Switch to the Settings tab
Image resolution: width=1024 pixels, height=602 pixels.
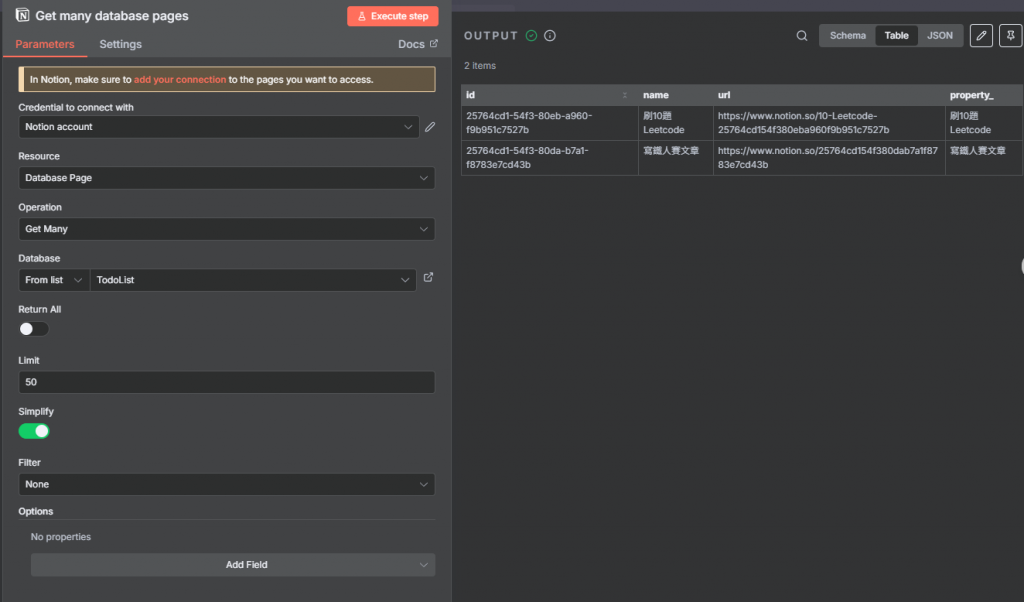pyautogui.click(x=120, y=44)
